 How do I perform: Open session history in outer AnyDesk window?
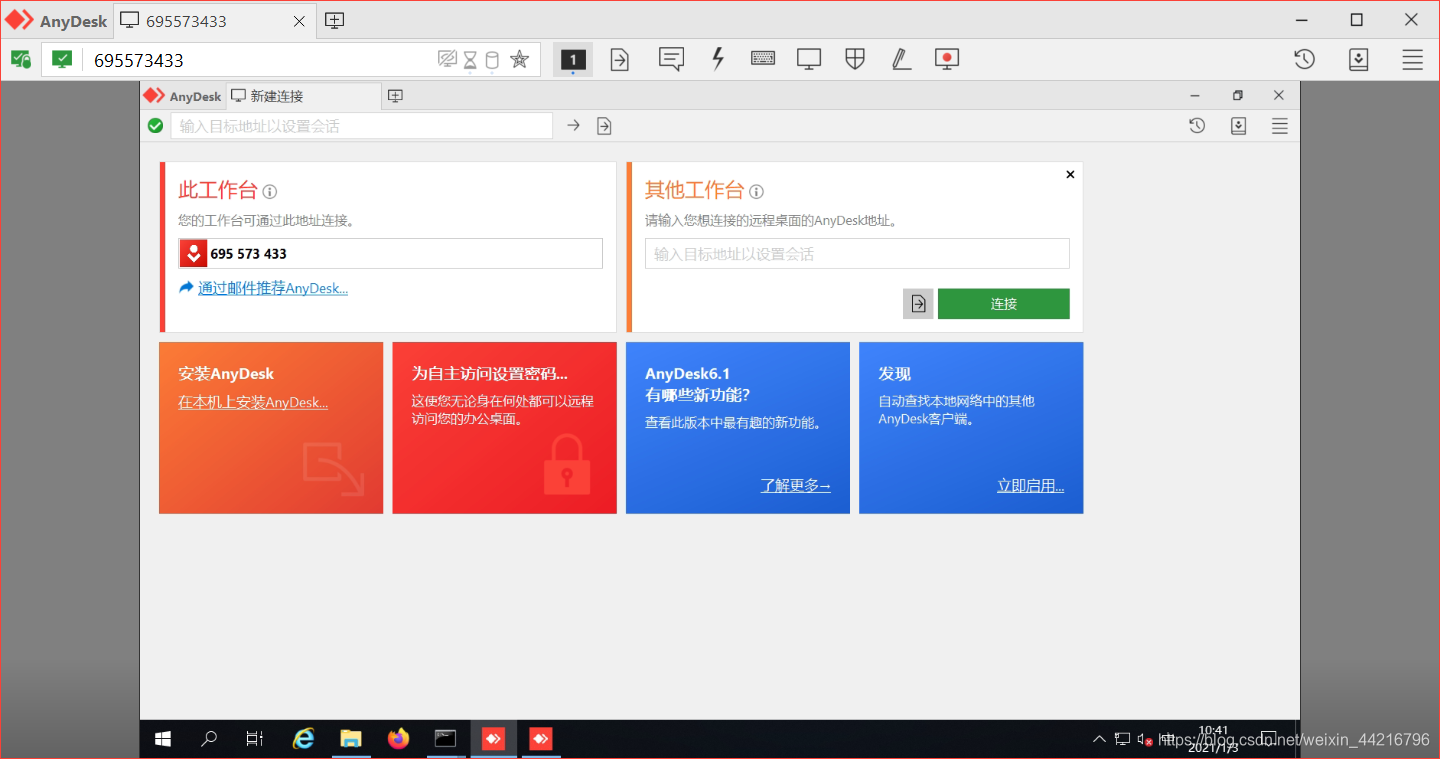1304,60
